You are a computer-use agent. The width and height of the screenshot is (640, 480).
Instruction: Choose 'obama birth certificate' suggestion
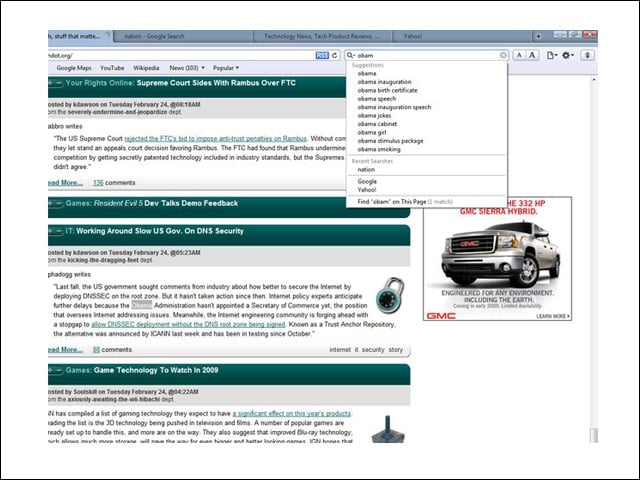[x=427, y=91]
